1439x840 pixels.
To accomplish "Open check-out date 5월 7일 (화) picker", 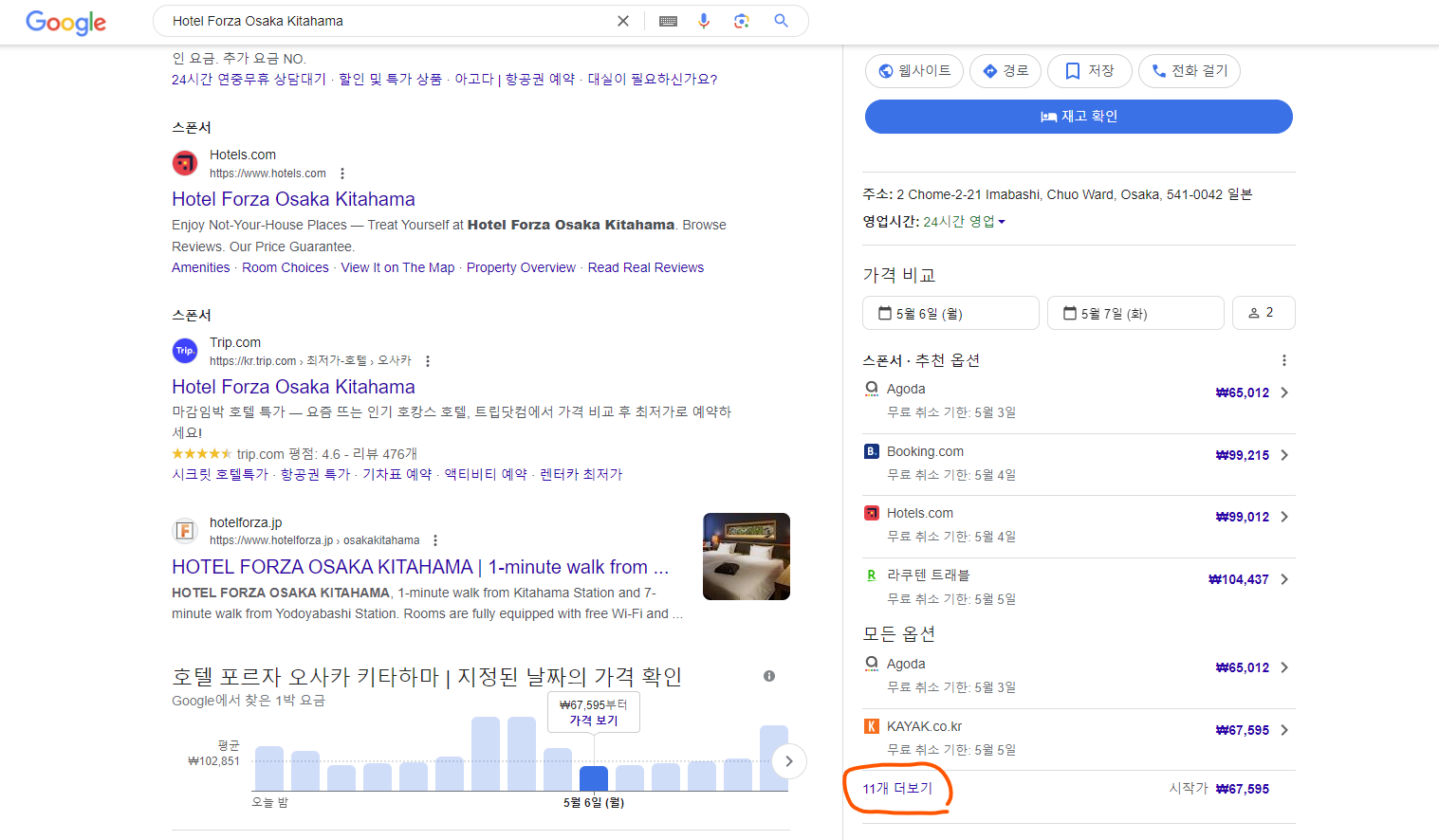I will [x=1135, y=313].
